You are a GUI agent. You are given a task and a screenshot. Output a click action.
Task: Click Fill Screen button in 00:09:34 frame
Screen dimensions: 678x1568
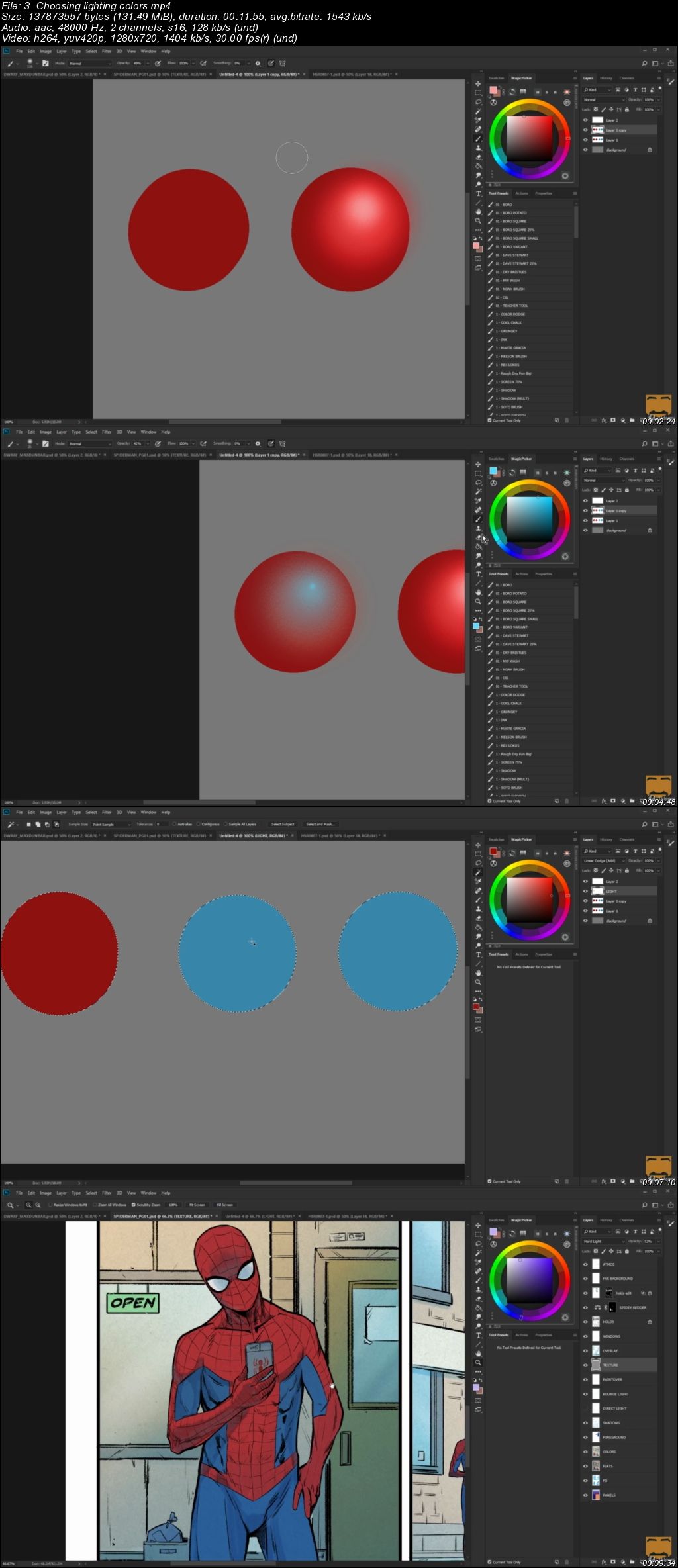click(224, 1205)
